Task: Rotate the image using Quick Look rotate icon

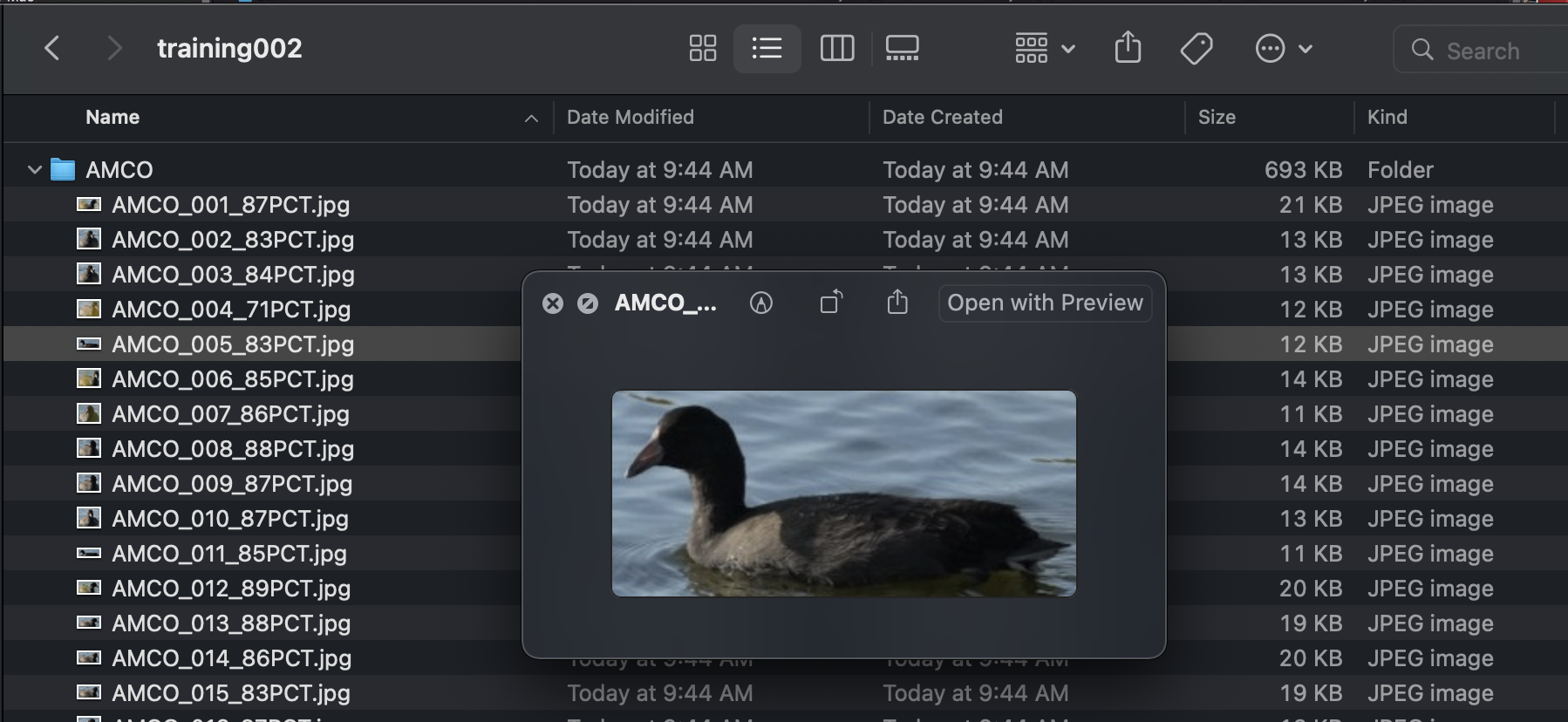Action: tap(831, 303)
